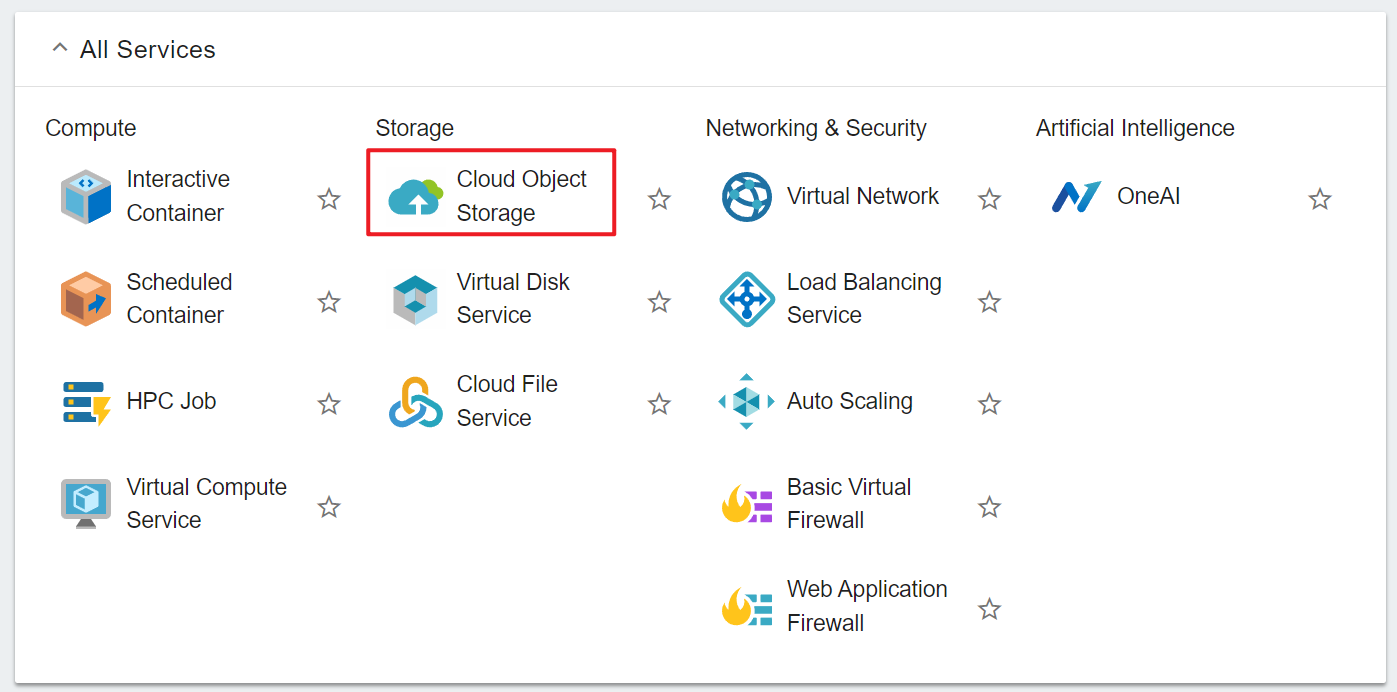Click the Artificial Intelligence category heading

click(x=1135, y=128)
